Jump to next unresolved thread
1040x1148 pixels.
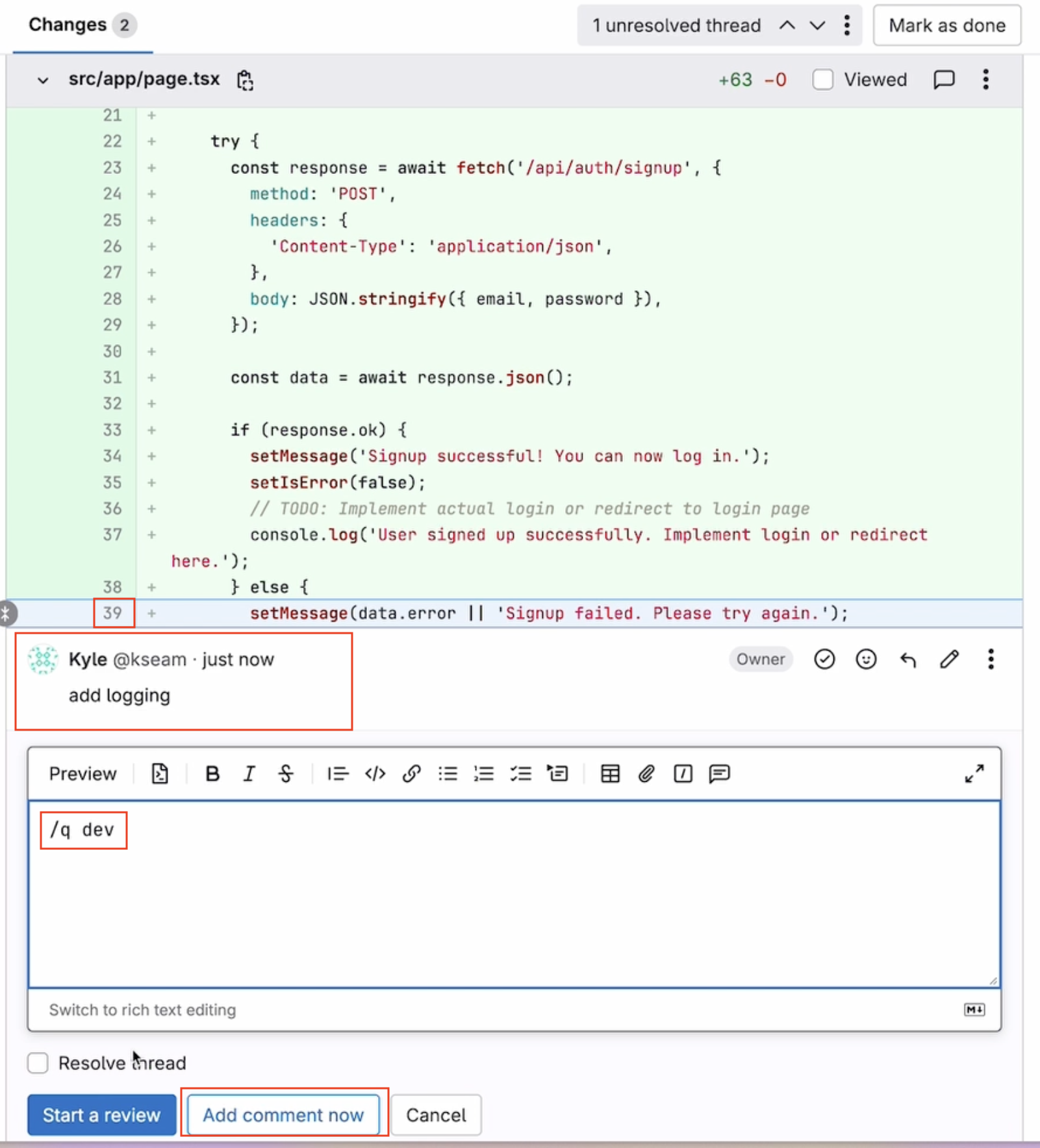click(x=817, y=25)
